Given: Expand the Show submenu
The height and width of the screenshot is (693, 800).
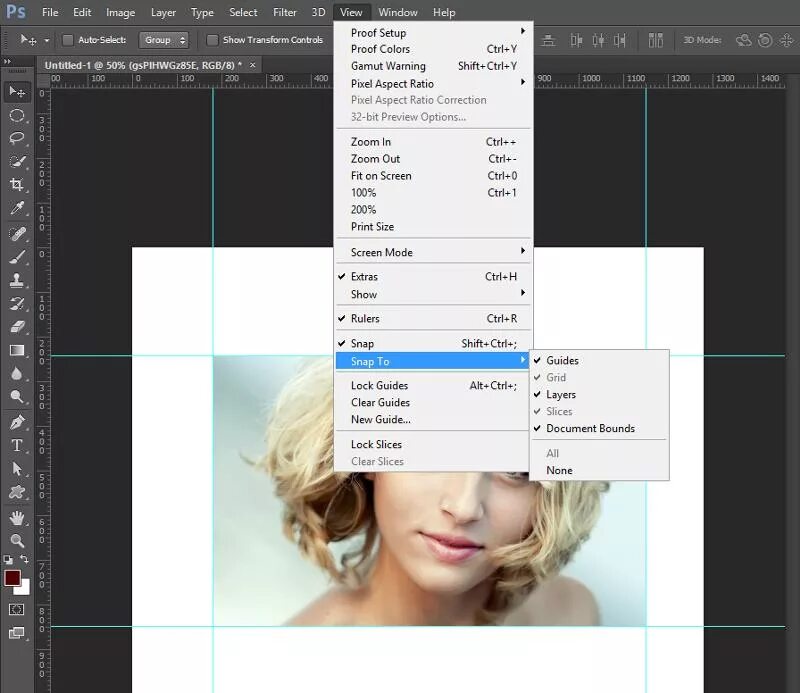Looking at the screenshot, I should click(x=434, y=294).
